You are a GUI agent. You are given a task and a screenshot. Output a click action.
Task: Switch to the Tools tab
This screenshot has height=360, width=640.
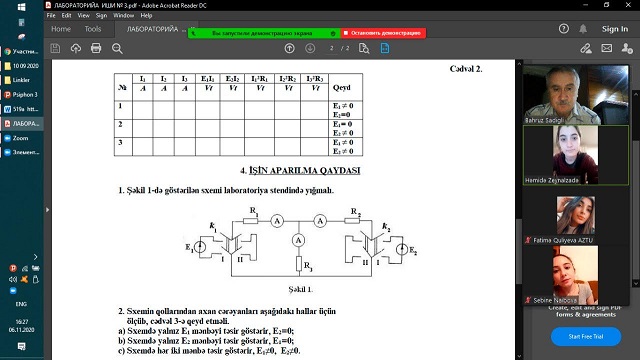tap(93, 29)
